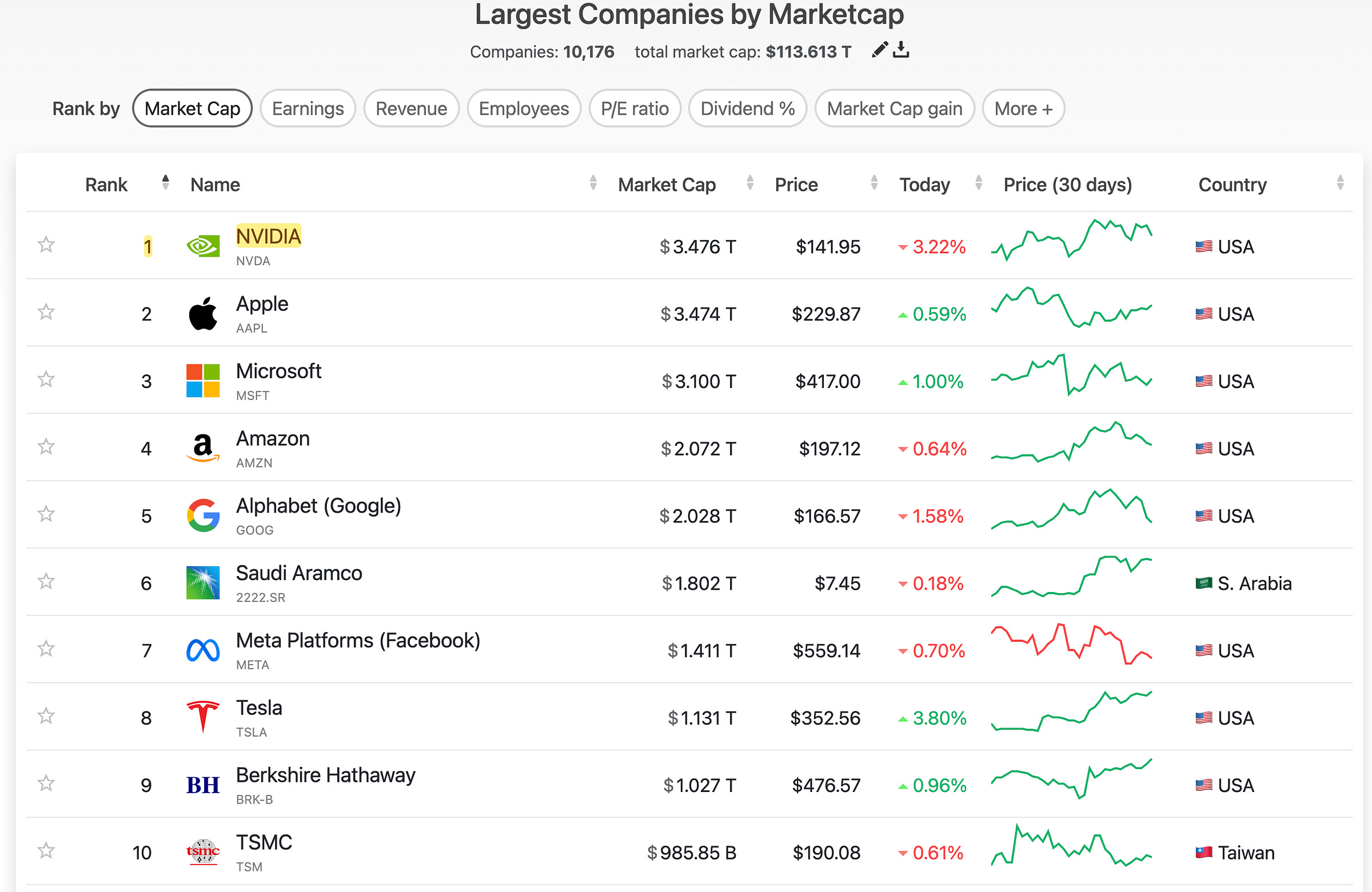Sort table by Market Cap column arrows
Screen dimensions: 1372x892
click(x=749, y=183)
